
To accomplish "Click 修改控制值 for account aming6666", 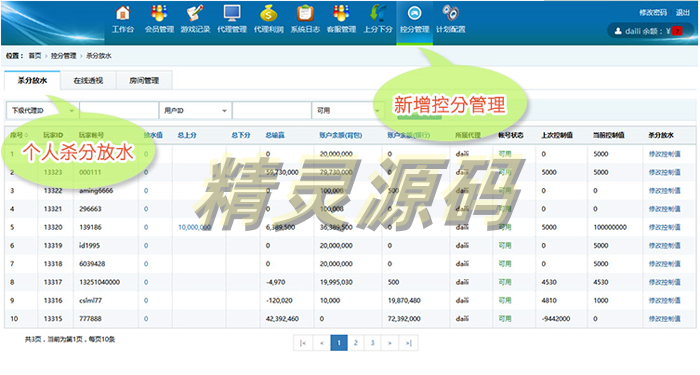I will click(664, 191).
